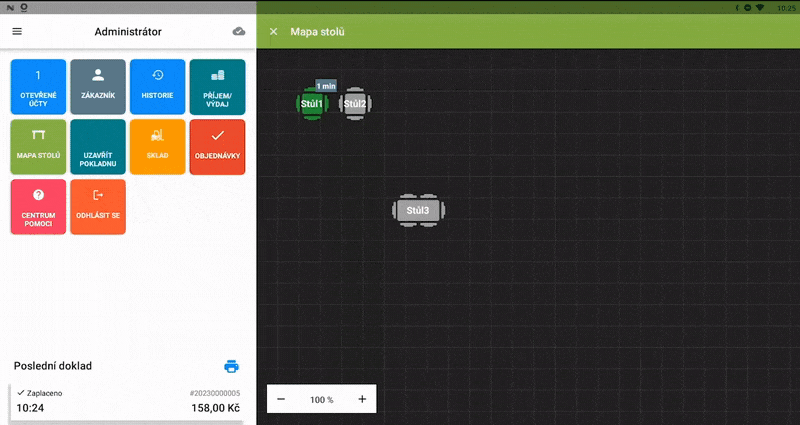The image size is (800, 425).
Task: Select the Mapa stolů tile
Action: pyautogui.click(x=39, y=147)
